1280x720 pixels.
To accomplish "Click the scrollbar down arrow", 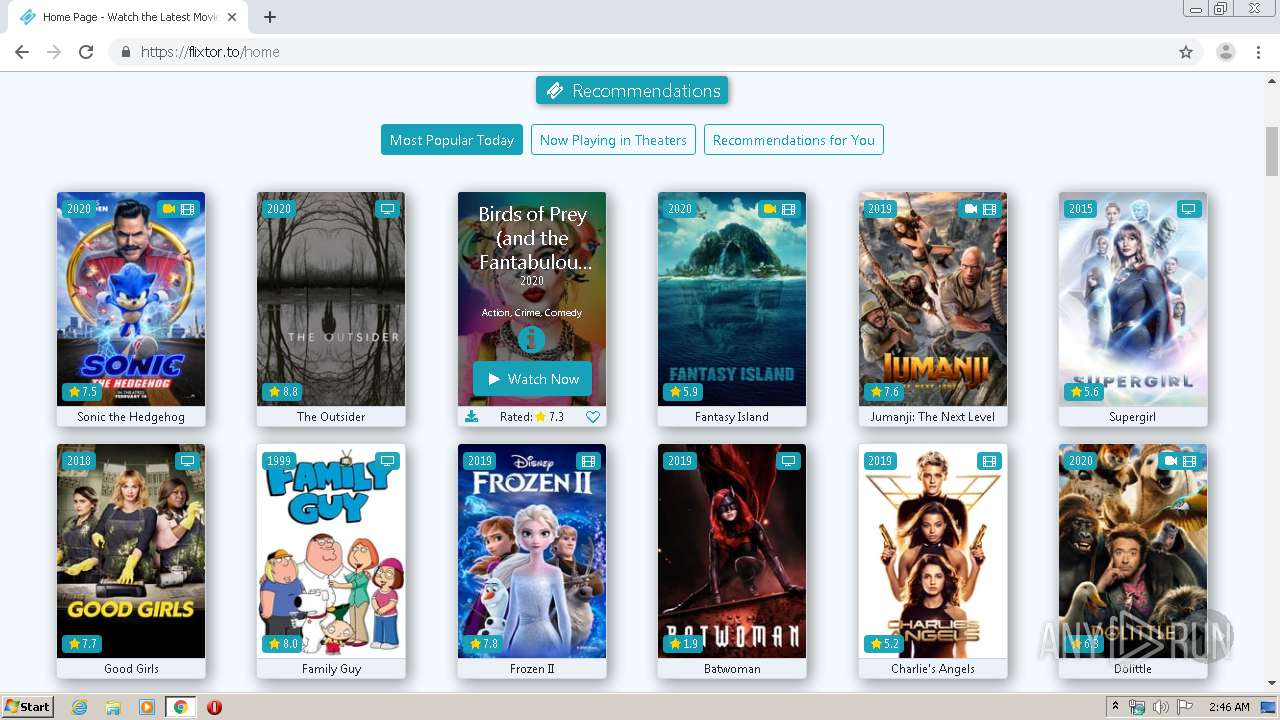I will tap(1272, 683).
